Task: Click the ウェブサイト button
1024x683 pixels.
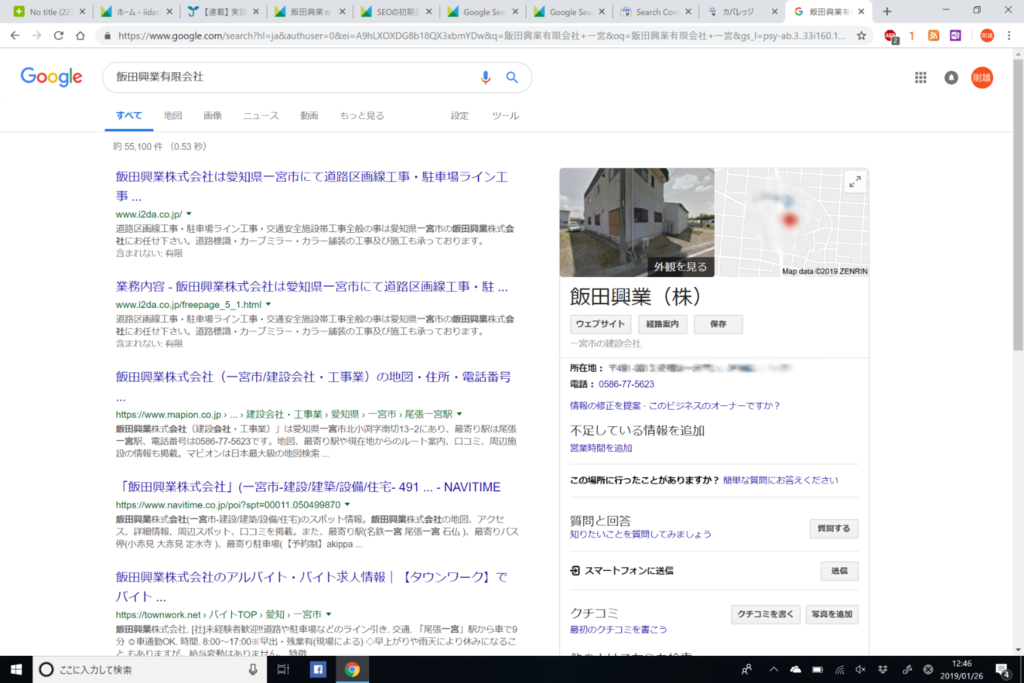Action: point(600,324)
